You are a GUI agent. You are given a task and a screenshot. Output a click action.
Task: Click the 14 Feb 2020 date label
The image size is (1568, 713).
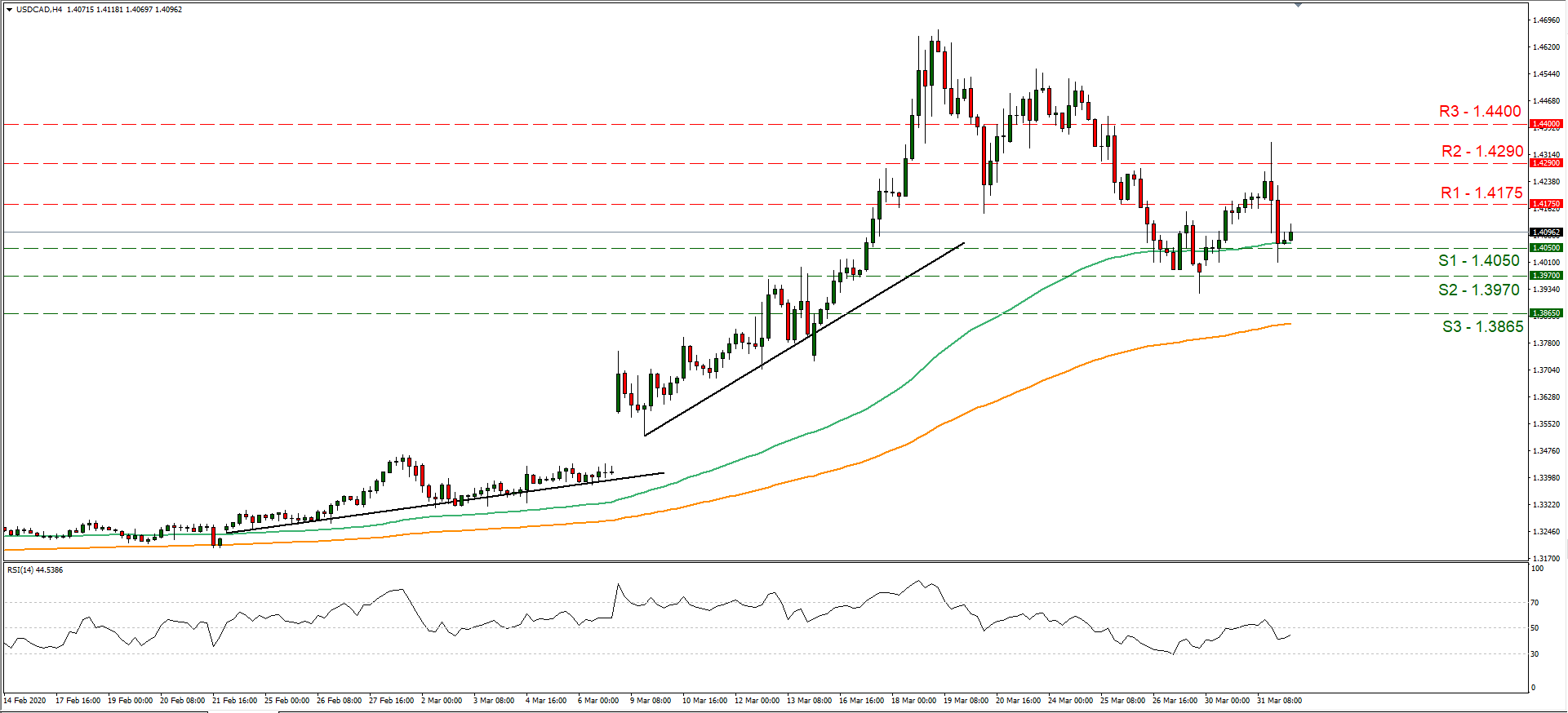coord(24,700)
